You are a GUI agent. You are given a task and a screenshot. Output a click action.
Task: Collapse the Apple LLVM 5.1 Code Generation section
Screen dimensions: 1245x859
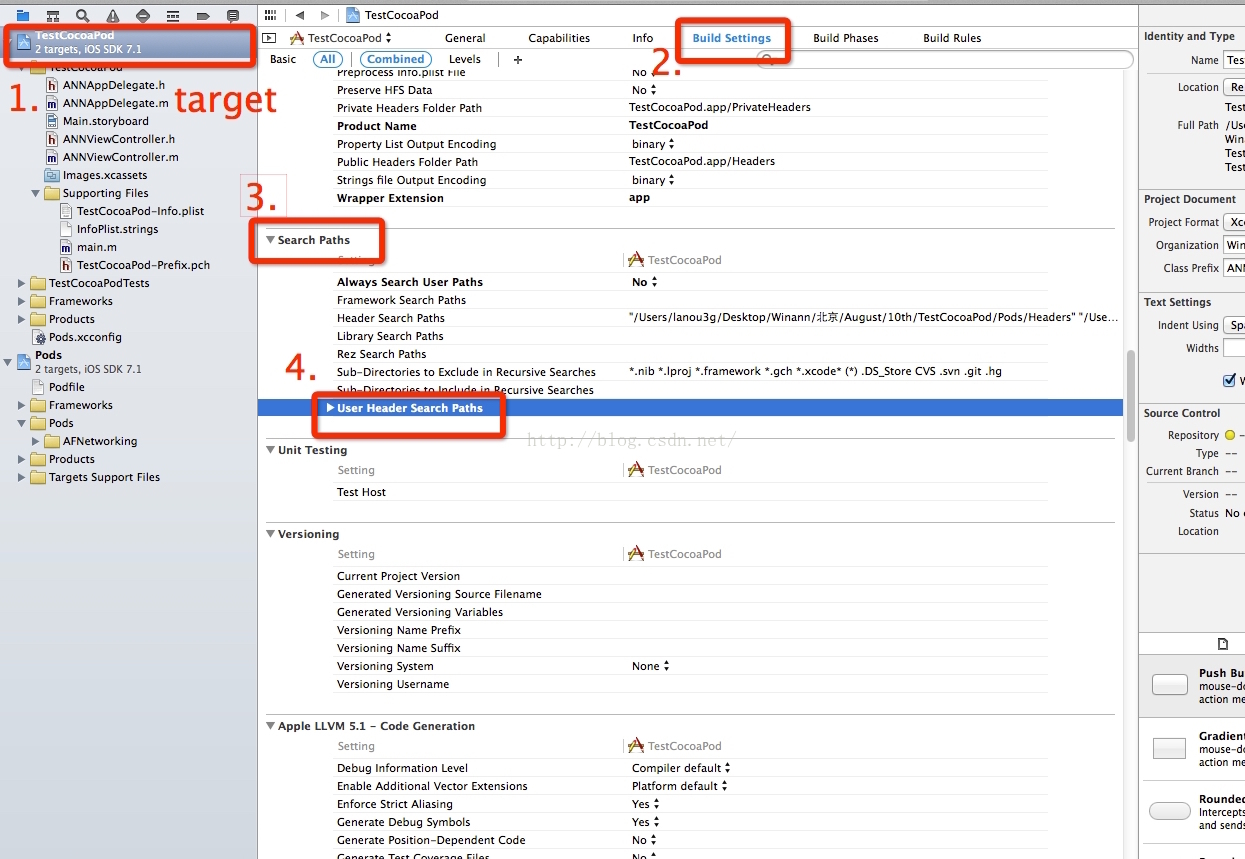point(270,726)
